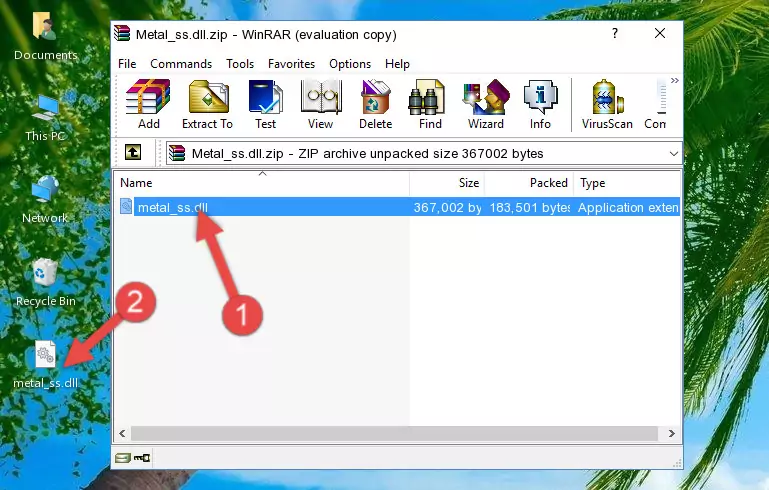This screenshot has height=490, width=769.
Task: Open the View file tool
Action: (321, 104)
